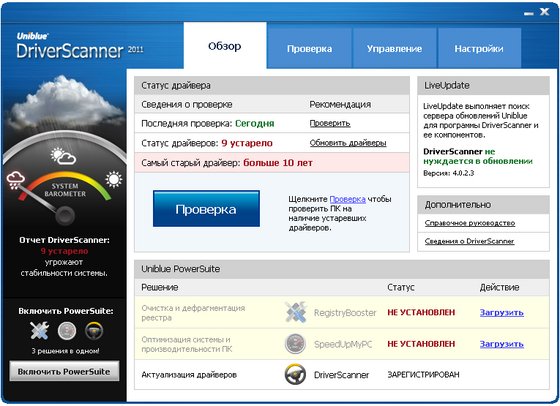Click the SpeedUpMyPC product name
560x406 pixels.
(x=343, y=344)
